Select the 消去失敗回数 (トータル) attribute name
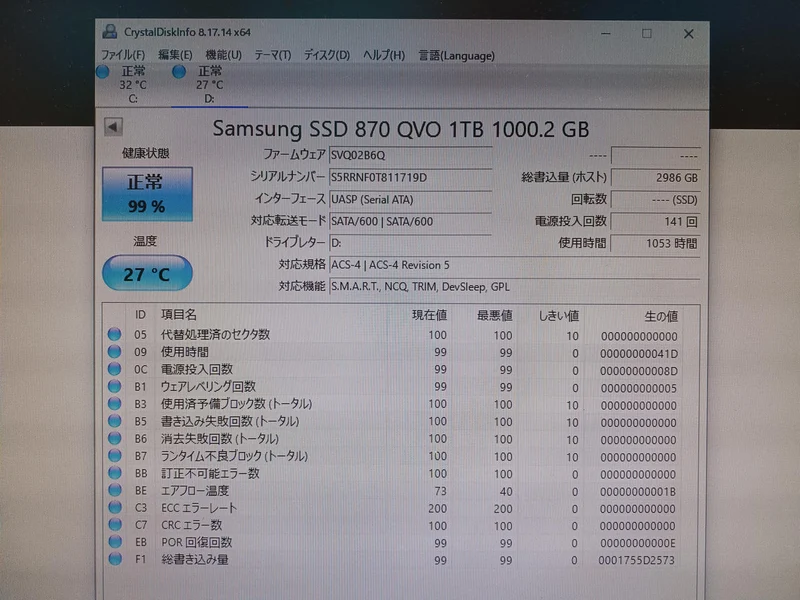 tap(220, 439)
